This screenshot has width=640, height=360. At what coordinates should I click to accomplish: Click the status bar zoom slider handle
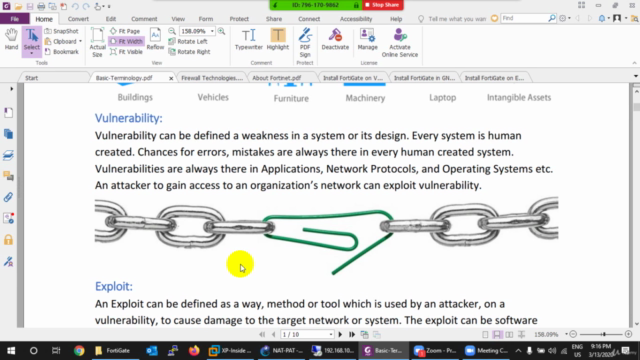(604, 334)
